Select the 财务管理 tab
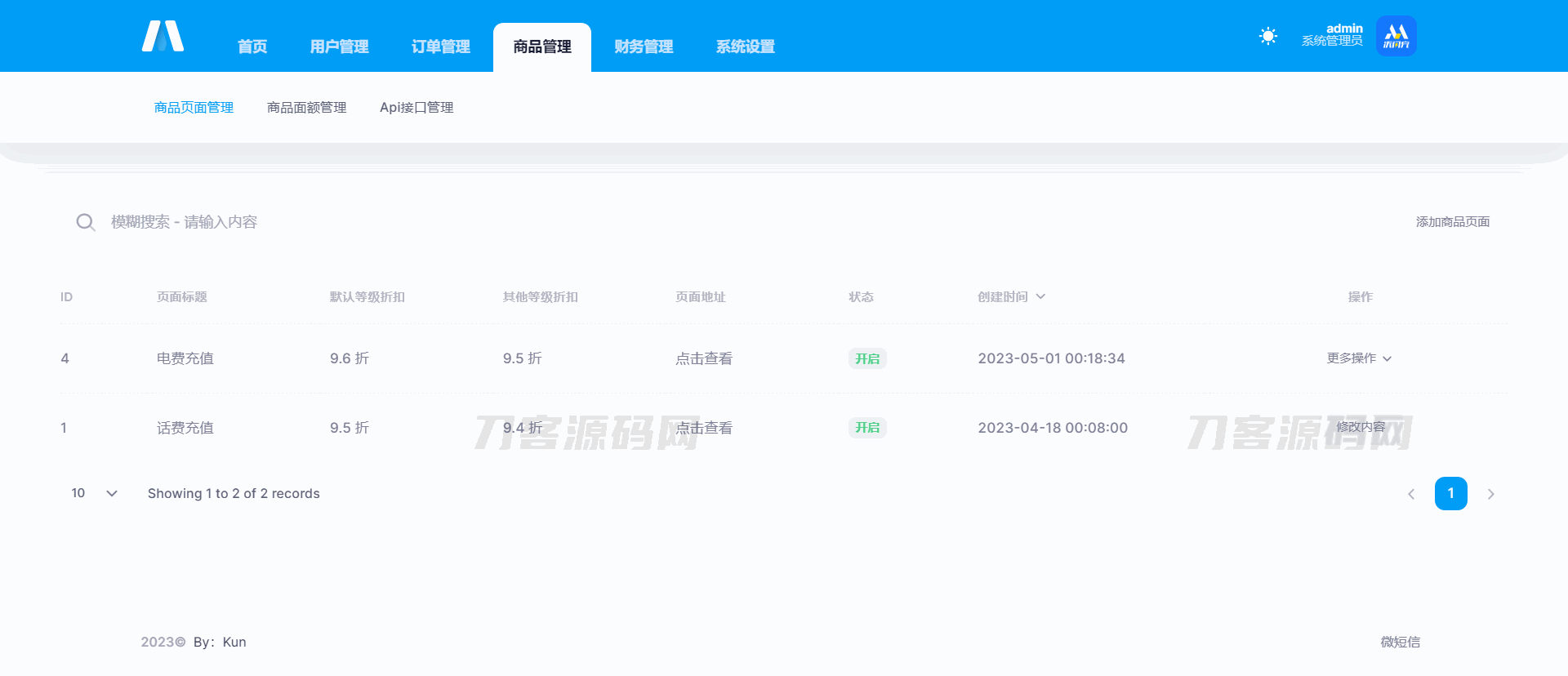This screenshot has height=676, width=1568. 644,47
